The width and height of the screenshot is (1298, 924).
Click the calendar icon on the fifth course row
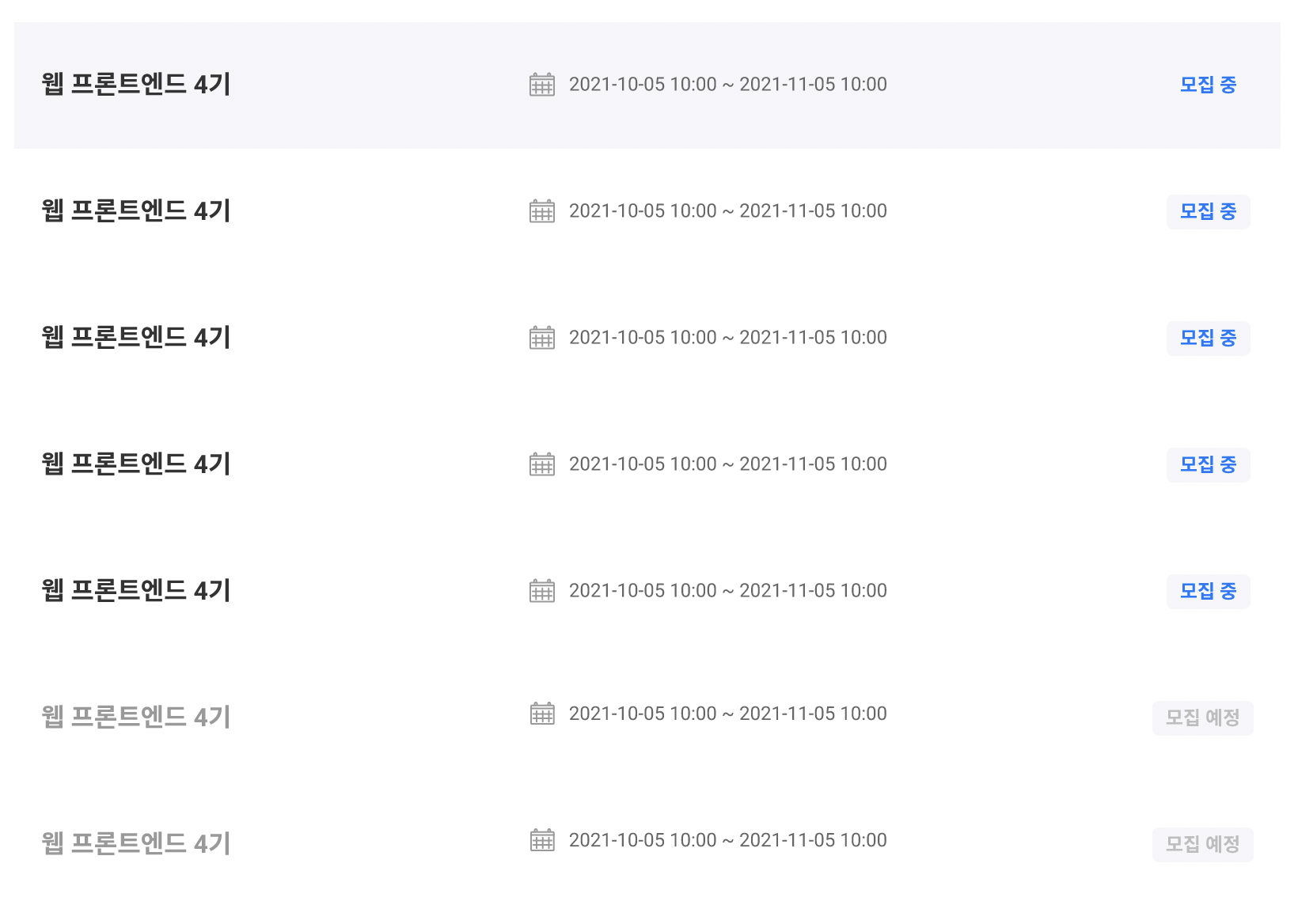coord(541,591)
